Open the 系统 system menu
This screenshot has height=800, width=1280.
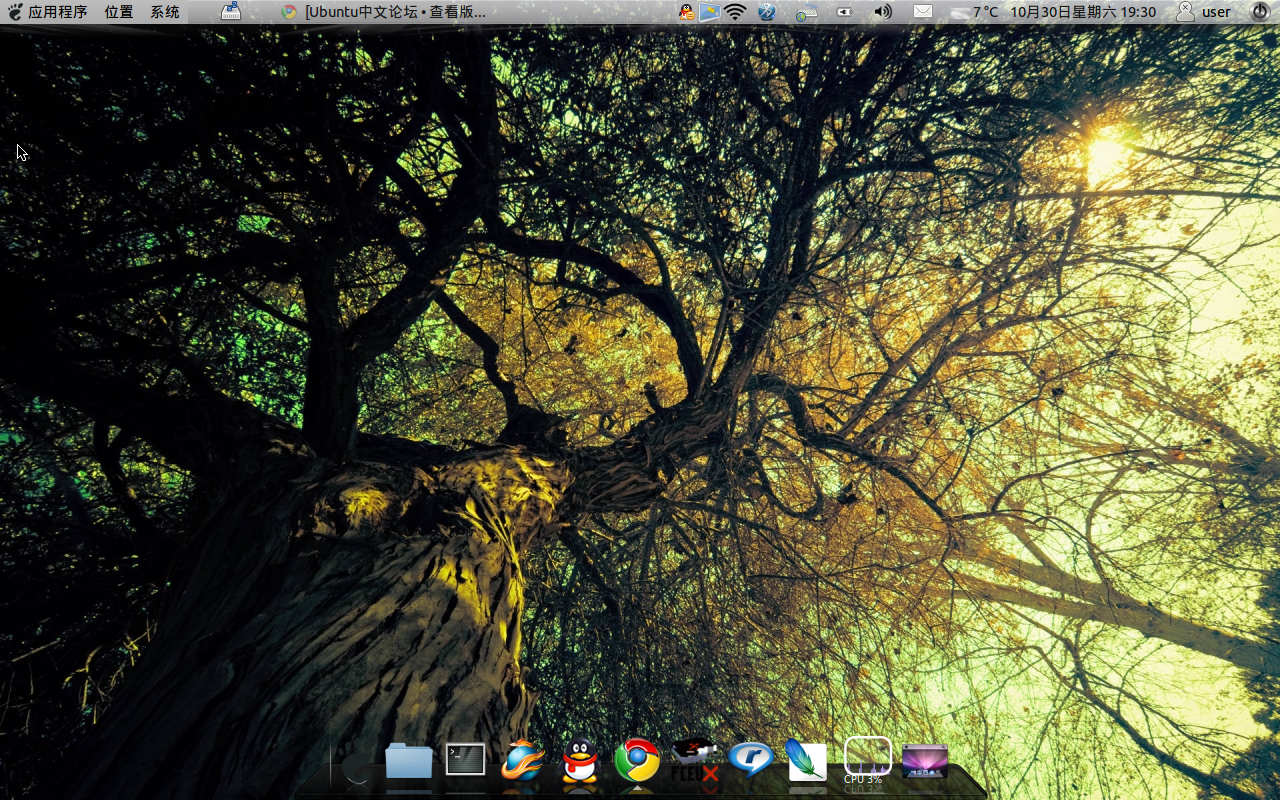click(165, 12)
